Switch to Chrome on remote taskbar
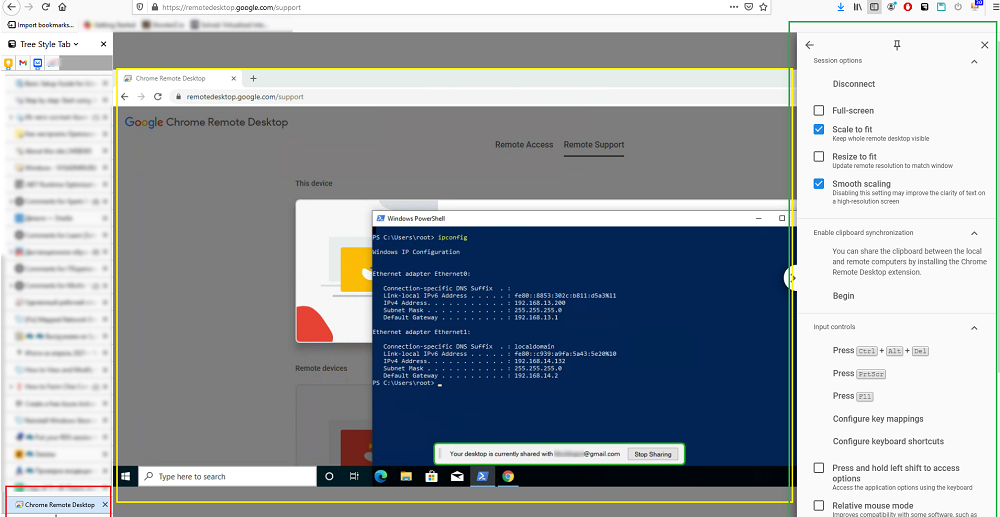 (x=508, y=476)
